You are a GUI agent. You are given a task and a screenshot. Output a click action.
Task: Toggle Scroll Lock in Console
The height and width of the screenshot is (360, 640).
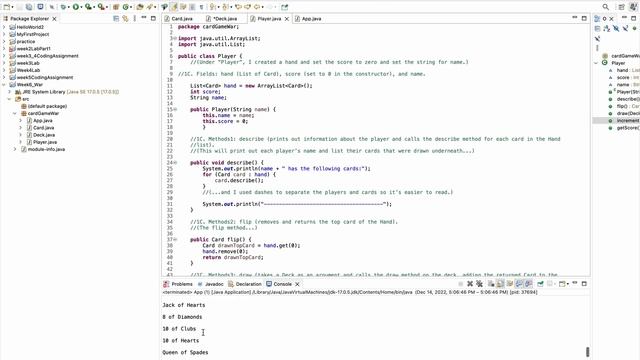coord(500,284)
